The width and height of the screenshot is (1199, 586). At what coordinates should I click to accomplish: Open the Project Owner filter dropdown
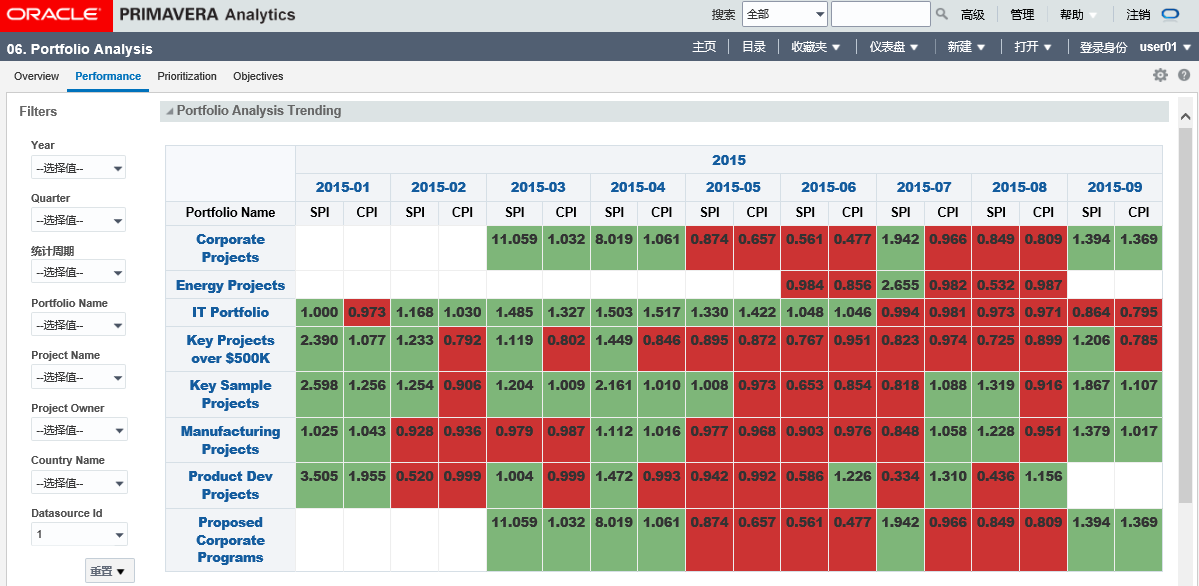79,430
